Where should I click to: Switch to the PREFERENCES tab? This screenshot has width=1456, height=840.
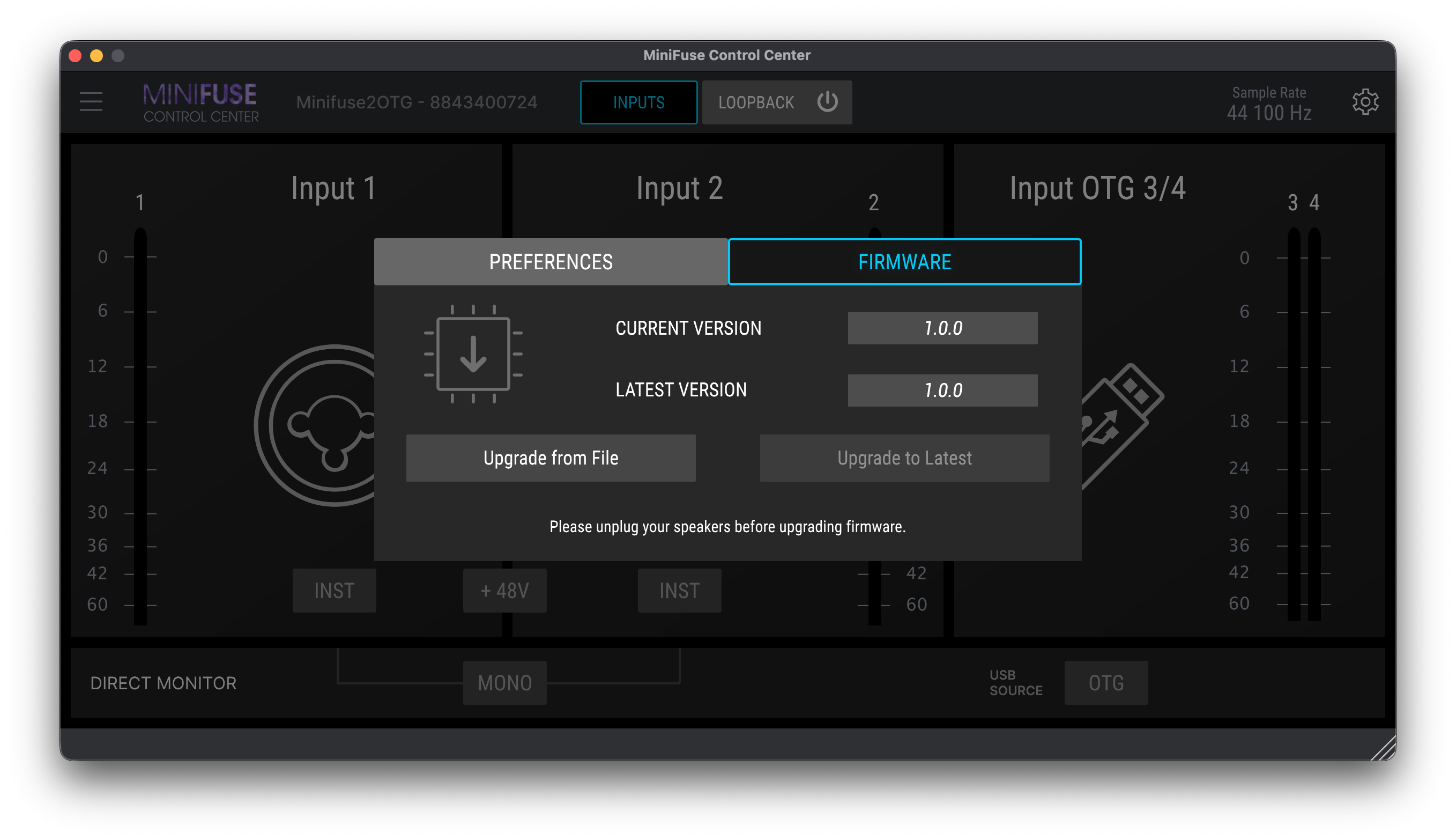551,262
